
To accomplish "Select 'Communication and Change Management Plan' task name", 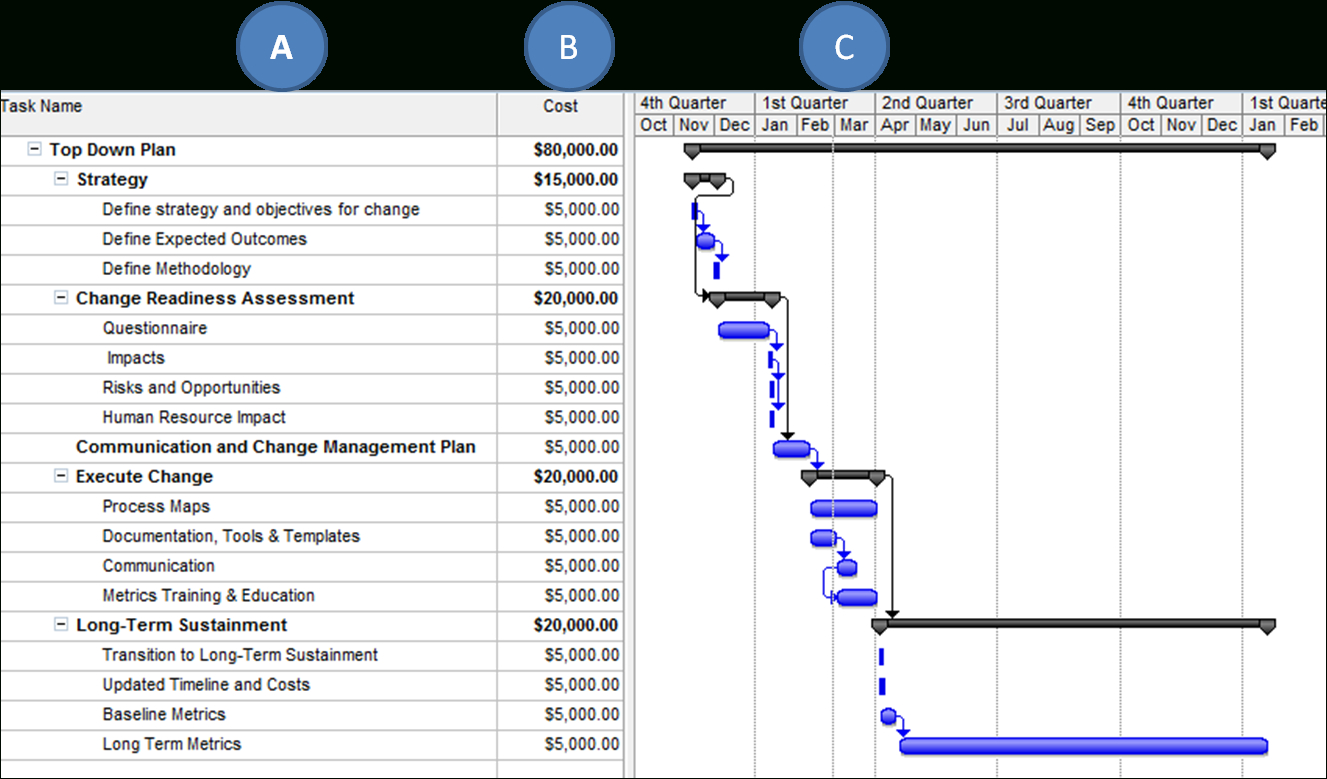I will (276, 447).
